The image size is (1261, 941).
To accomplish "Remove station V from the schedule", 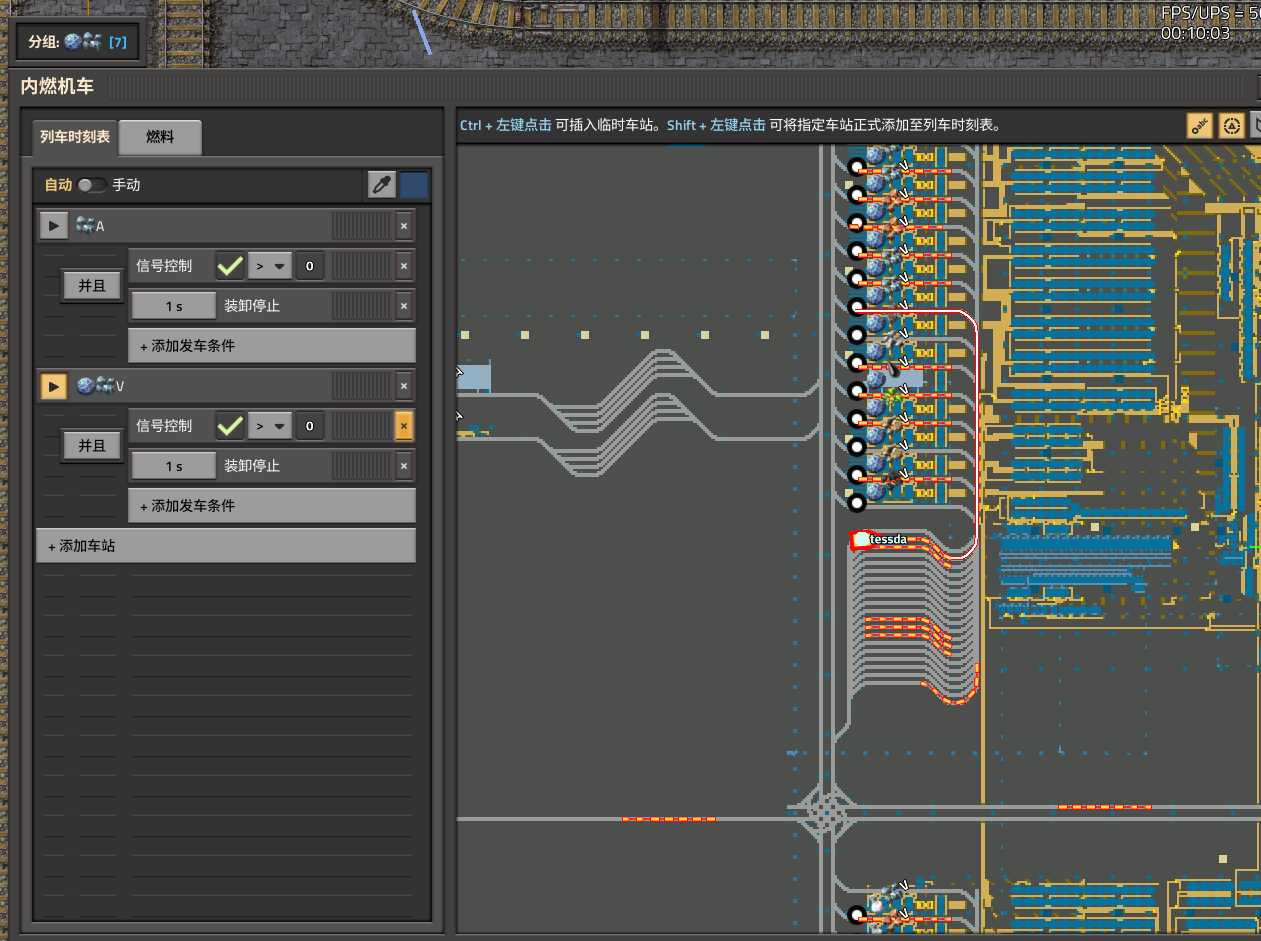I will point(404,386).
